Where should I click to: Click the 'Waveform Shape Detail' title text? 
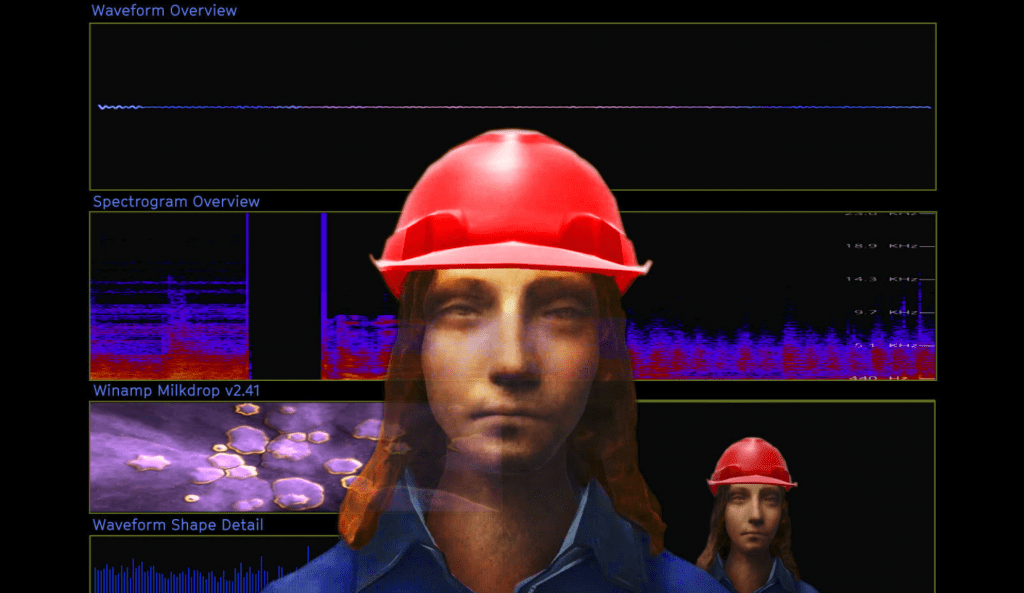coord(178,525)
